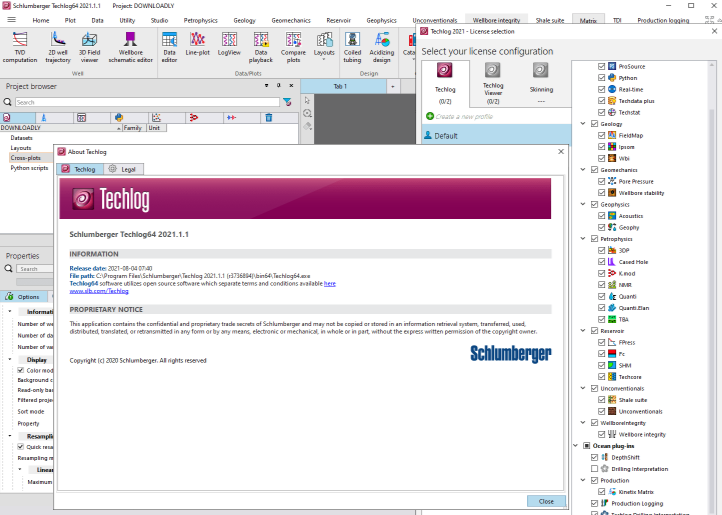Uncheck the Python license checkbox
Viewport: 722px width, 515px height.
point(601,77)
